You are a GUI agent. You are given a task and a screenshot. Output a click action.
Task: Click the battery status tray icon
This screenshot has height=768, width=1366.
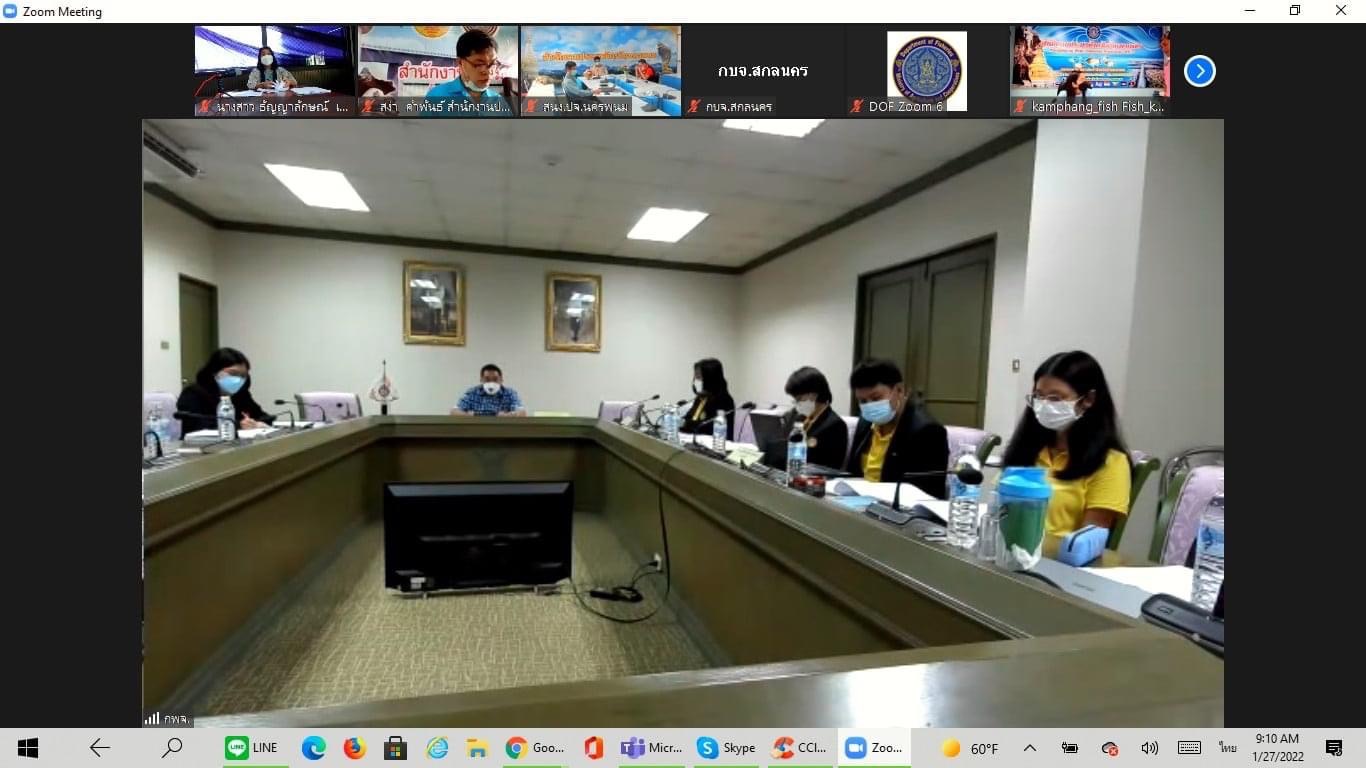click(1069, 748)
